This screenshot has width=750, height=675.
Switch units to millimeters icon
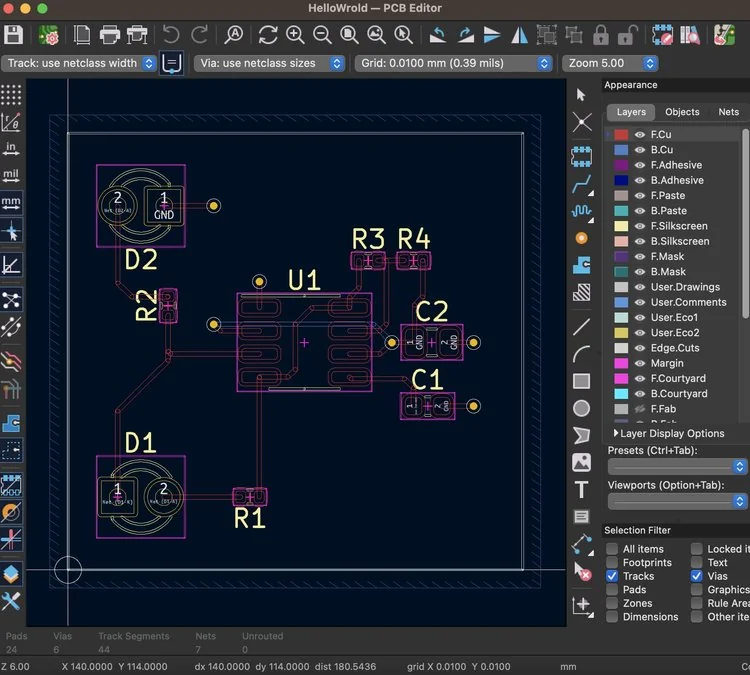pyautogui.click(x=11, y=203)
